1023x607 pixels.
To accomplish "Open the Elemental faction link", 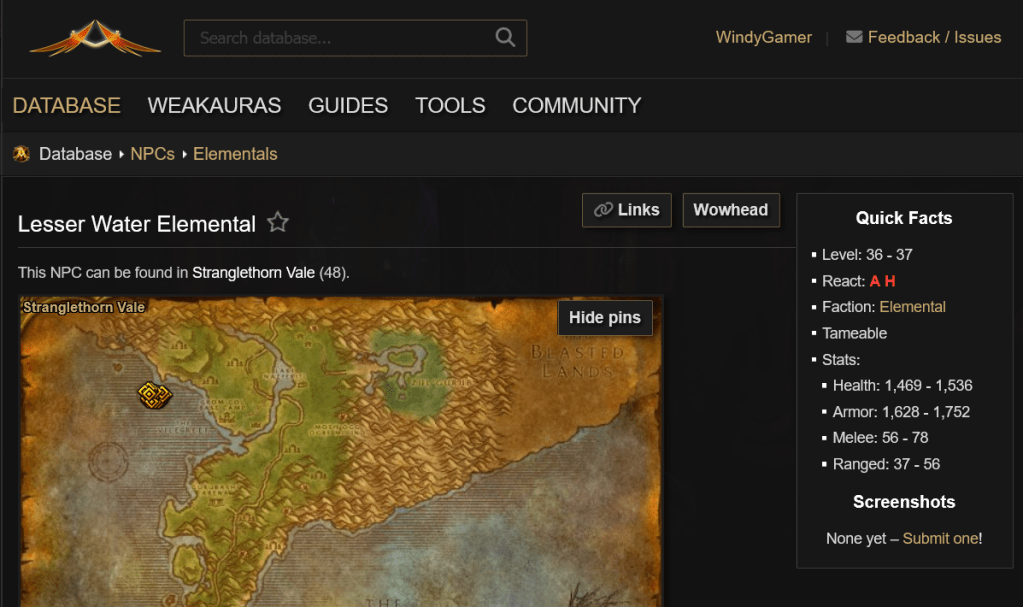I will click(912, 307).
